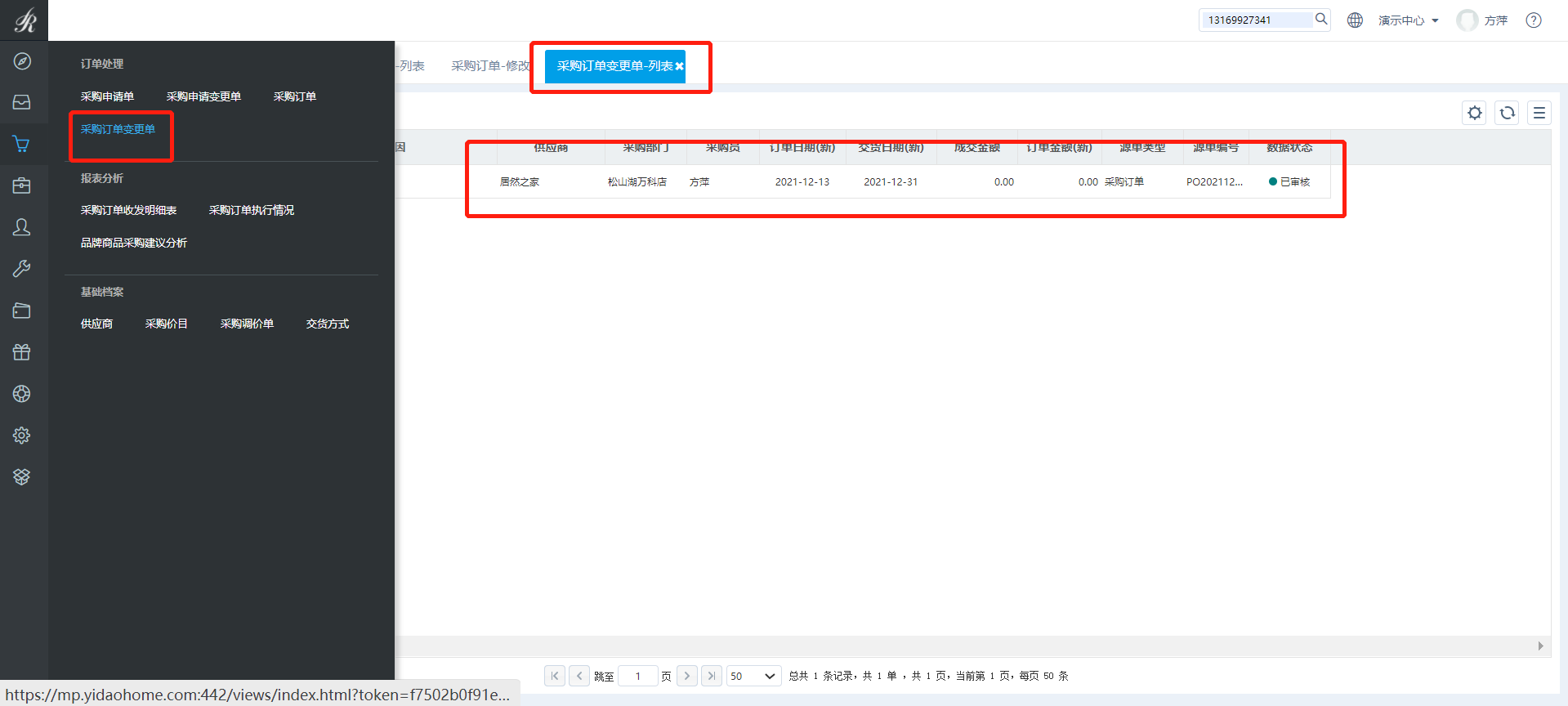
Task: Click the 已审核 status cell
Action: (1289, 182)
